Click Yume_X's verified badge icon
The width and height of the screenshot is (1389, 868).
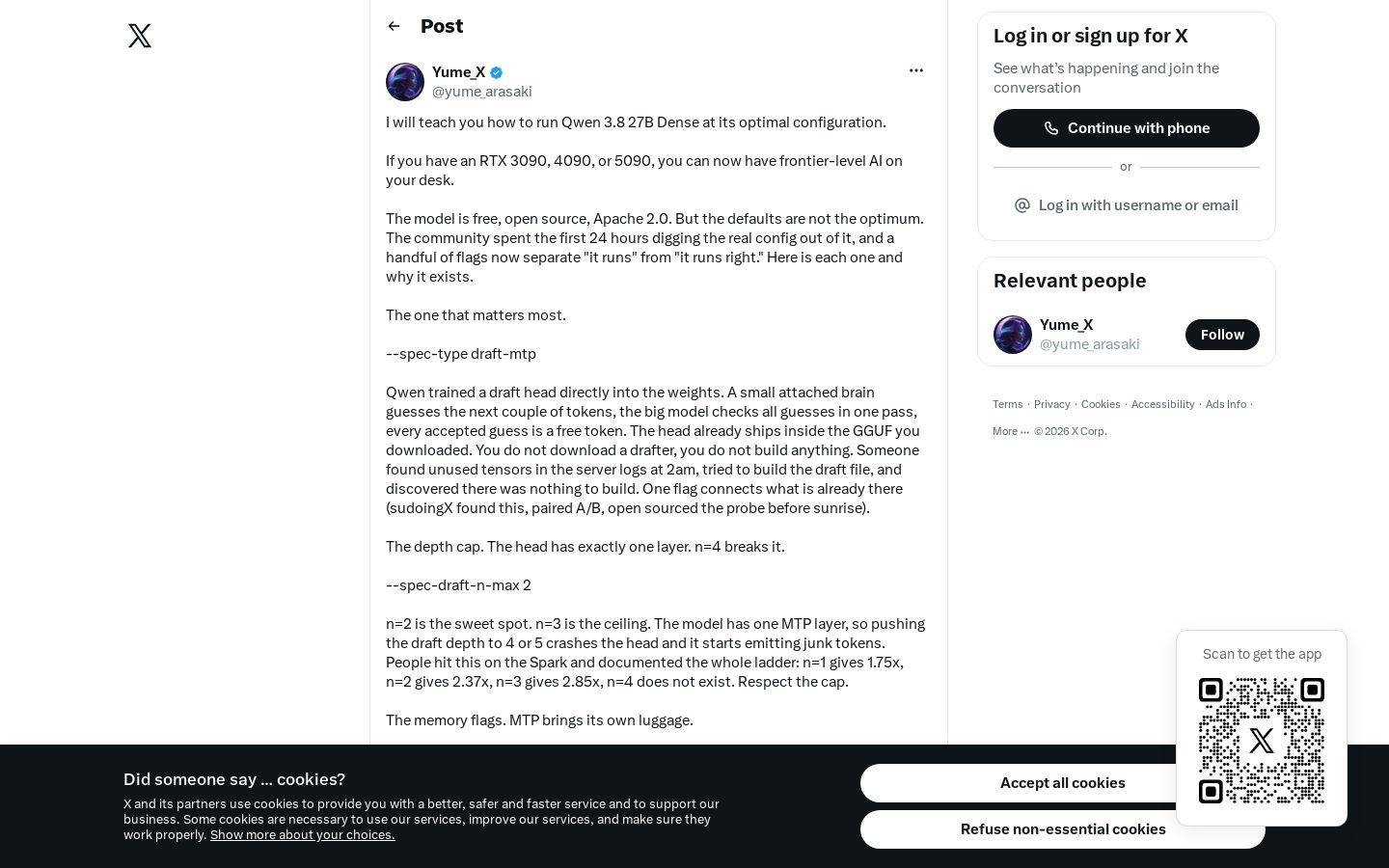click(x=496, y=72)
